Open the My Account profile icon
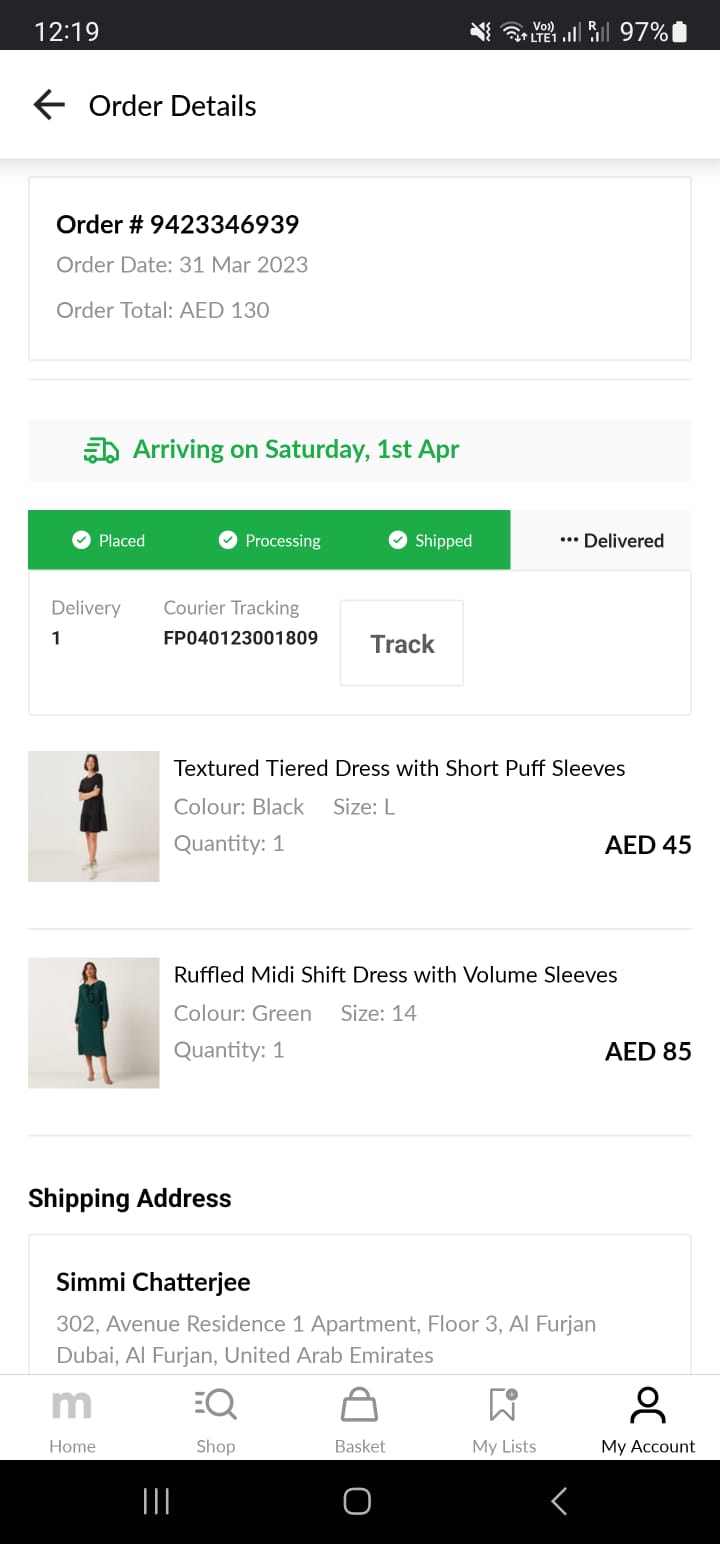Screen dimensions: 720x1544 pyautogui.click(x=647, y=1406)
